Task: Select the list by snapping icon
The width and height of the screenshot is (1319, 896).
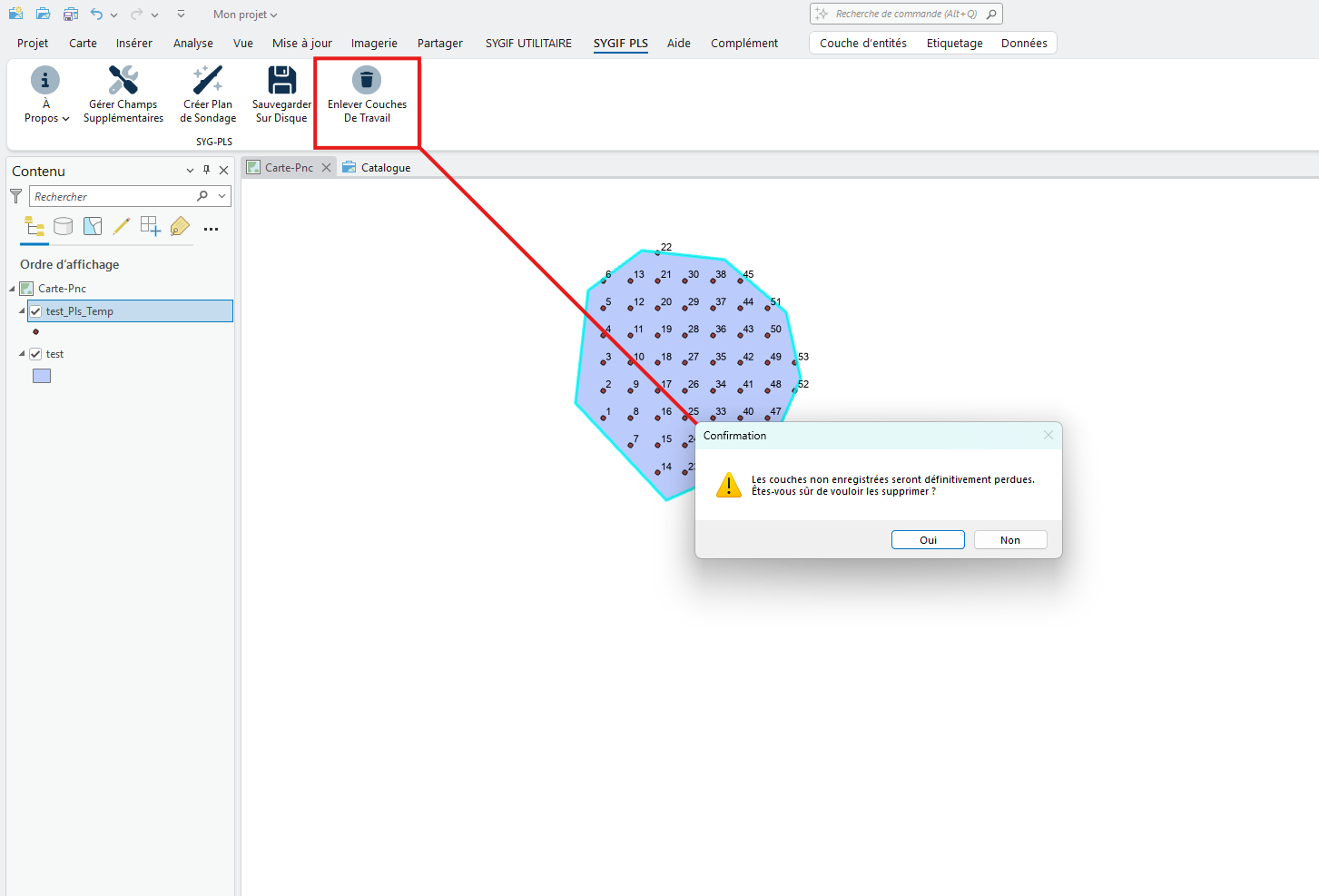Action: coord(151,226)
